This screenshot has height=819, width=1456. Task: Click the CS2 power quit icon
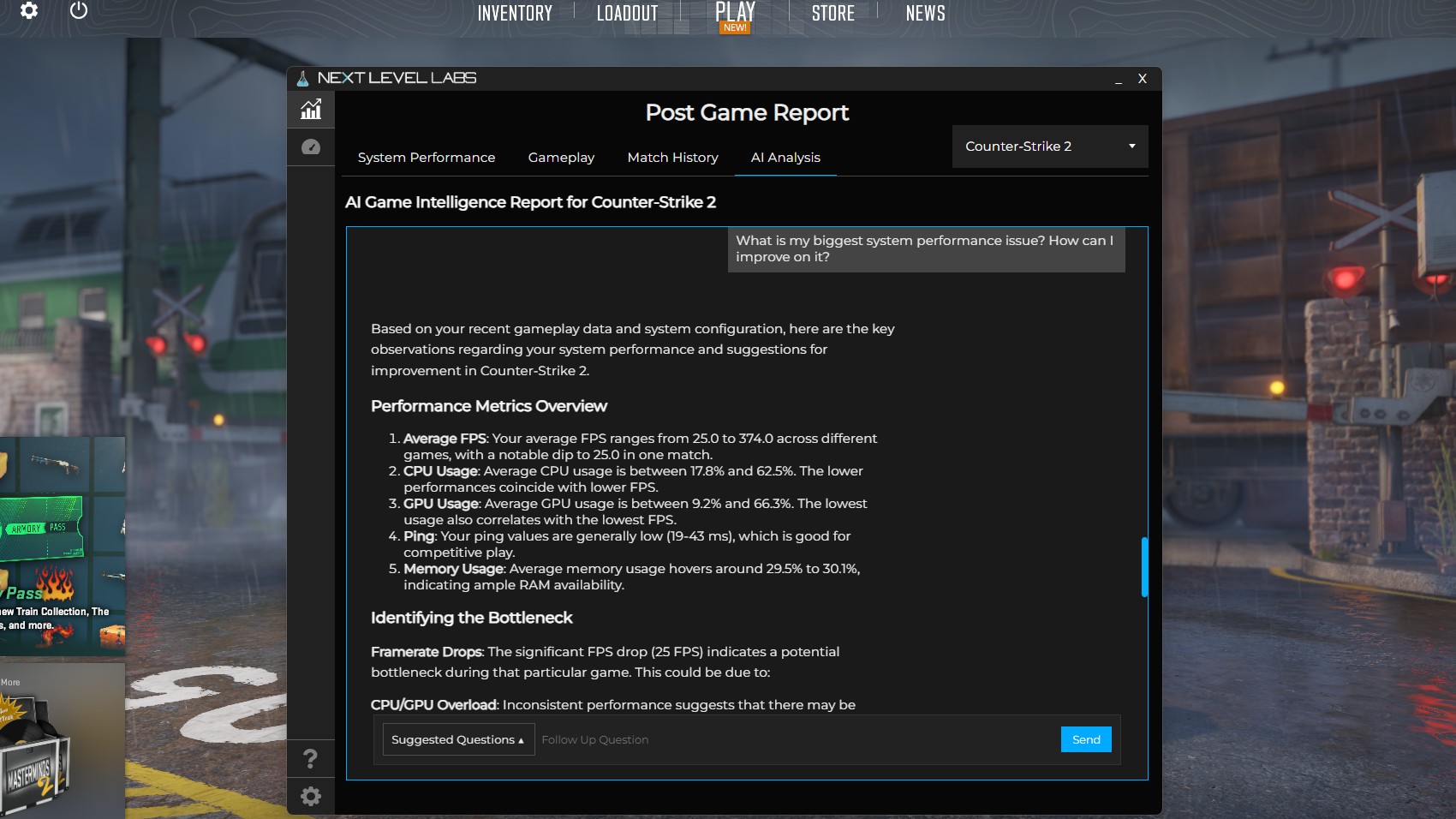tap(79, 11)
